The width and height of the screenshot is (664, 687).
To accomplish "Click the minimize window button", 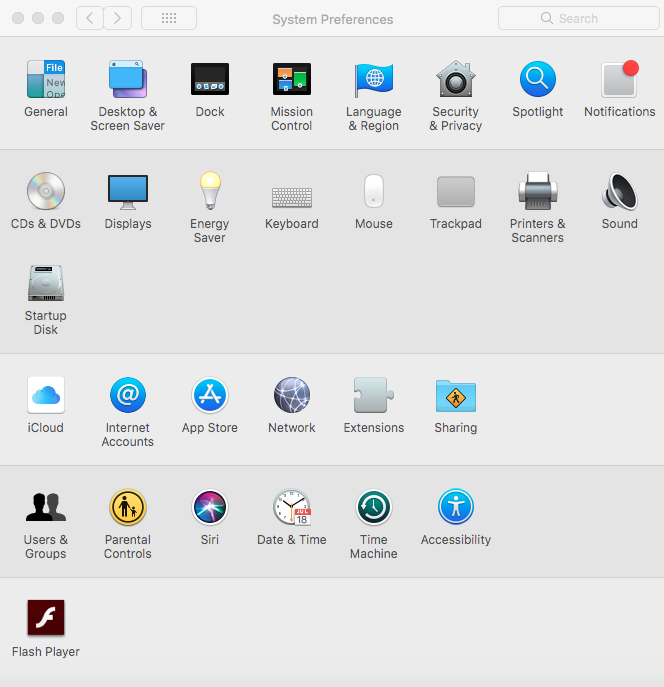I will (38, 18).
